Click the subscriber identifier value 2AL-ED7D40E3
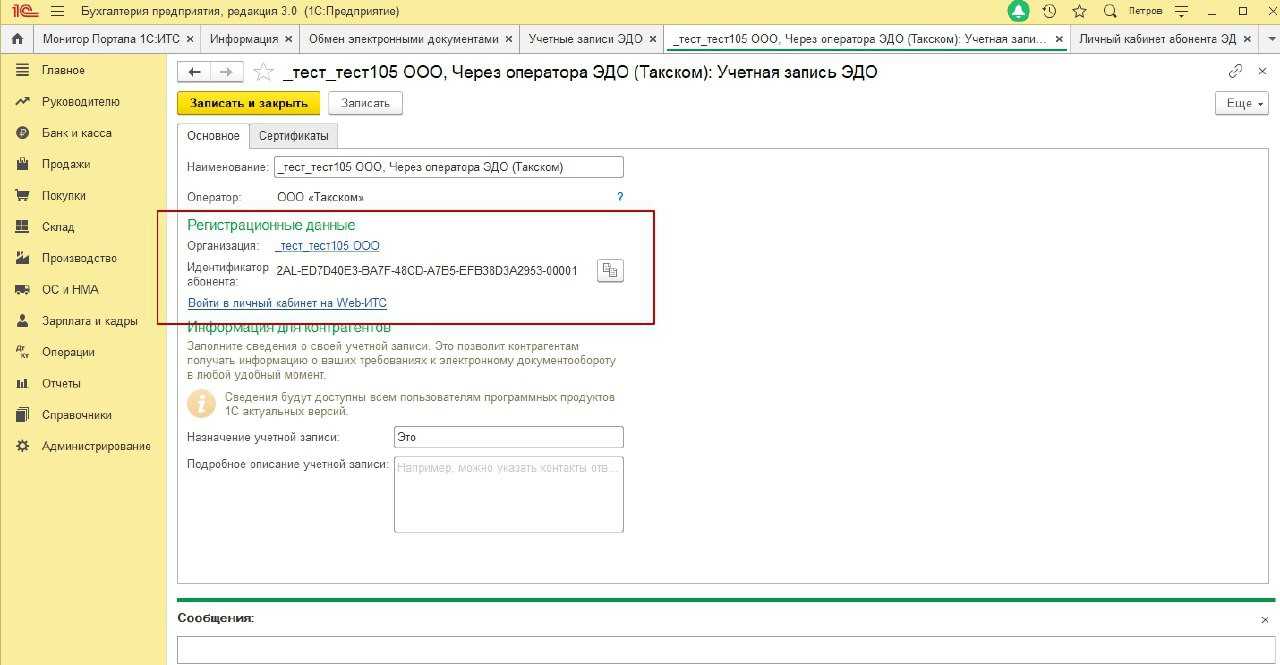Viewport: 1280px width, 665px height. coord(427,271)
